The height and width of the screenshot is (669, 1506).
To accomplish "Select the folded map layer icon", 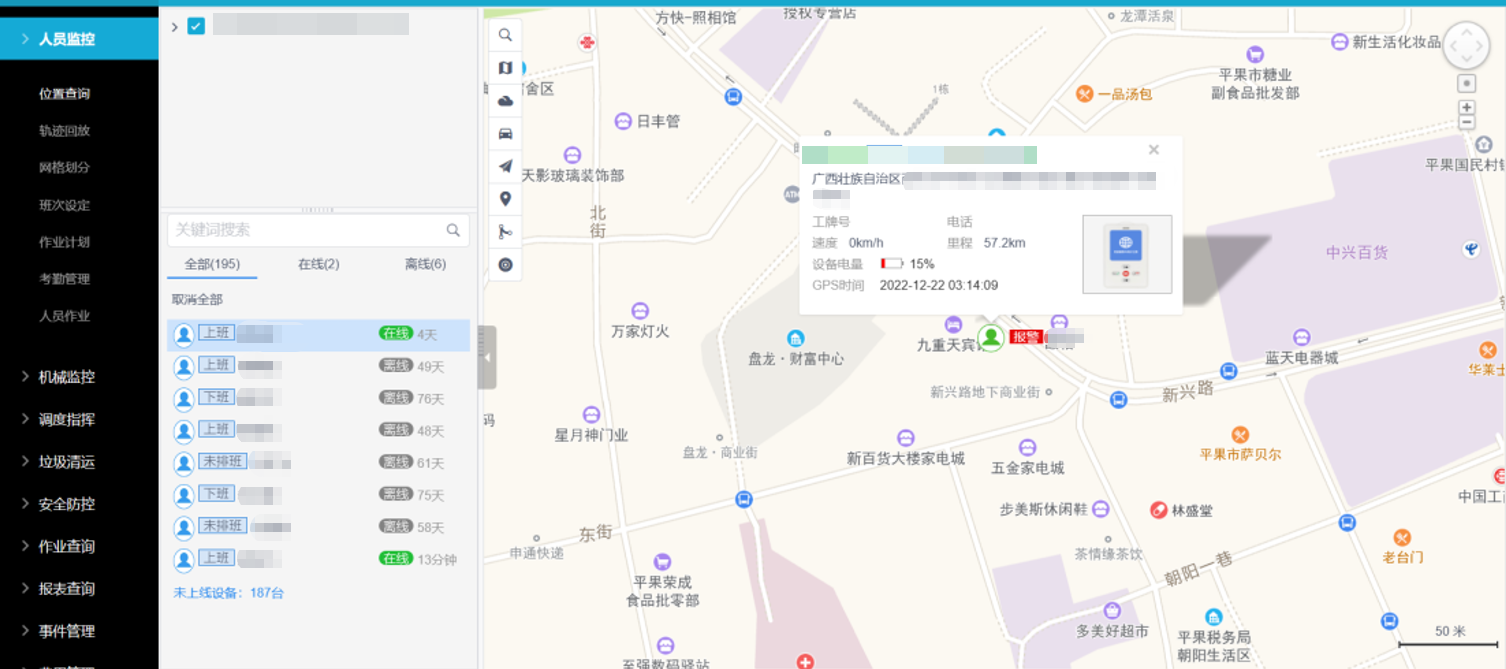I will (x=505, y=68).
